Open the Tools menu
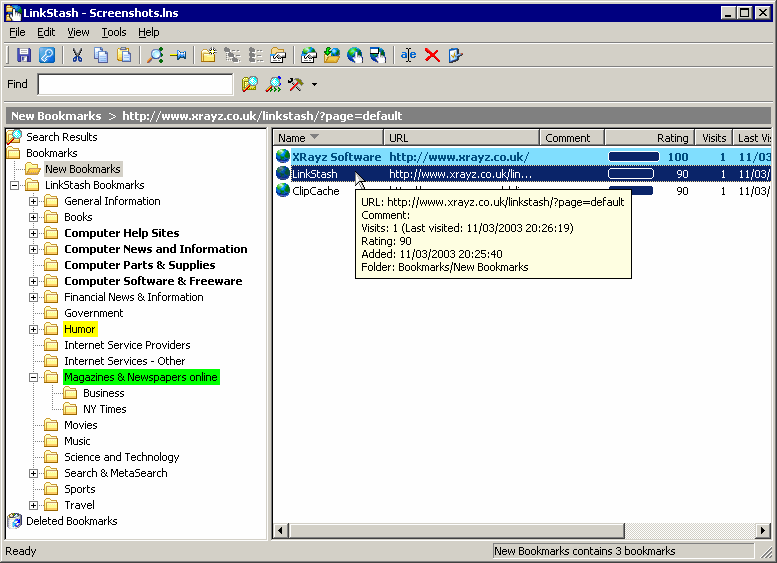 pyautogui.click(x=114, y=32)
